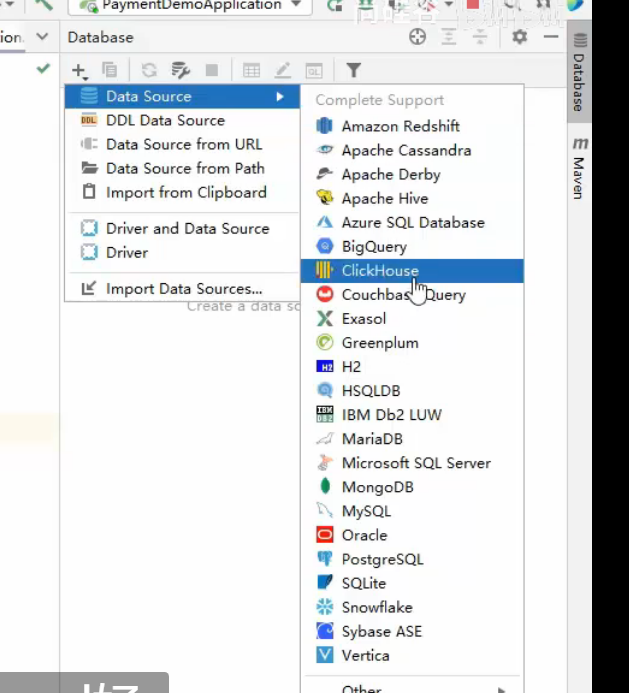Select Driver and Data Source

click(182, 228)
